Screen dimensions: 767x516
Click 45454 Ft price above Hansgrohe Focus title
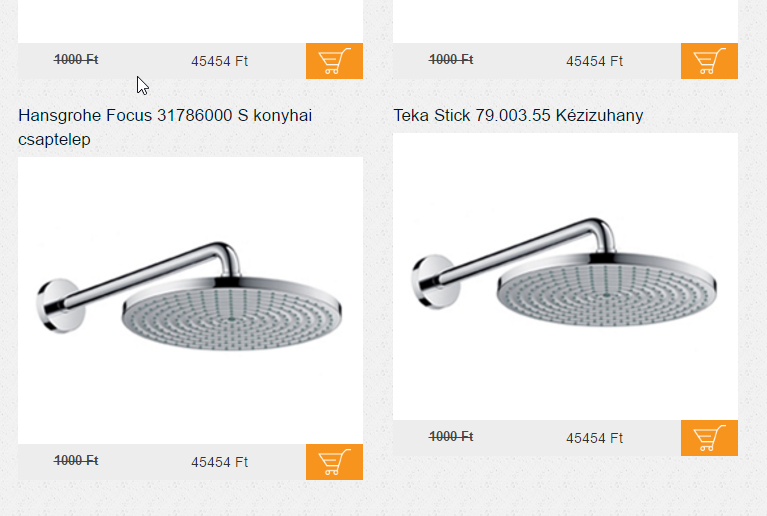pyautogui.click(x=220, y=61)
